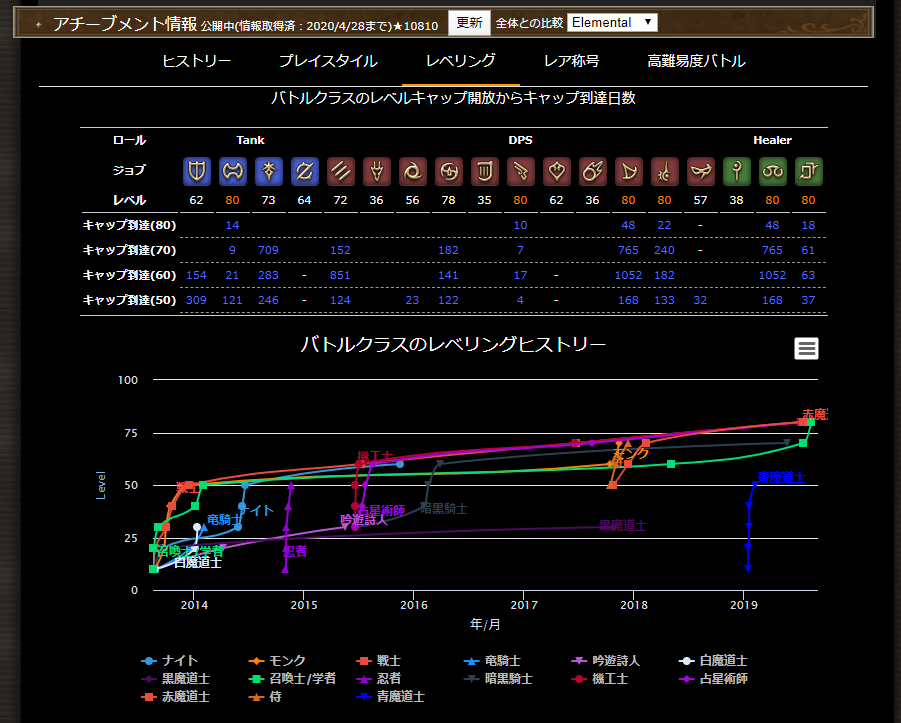
Task: Hide 暗黒騎士 line using legend
Action: [x=498, y=679]
